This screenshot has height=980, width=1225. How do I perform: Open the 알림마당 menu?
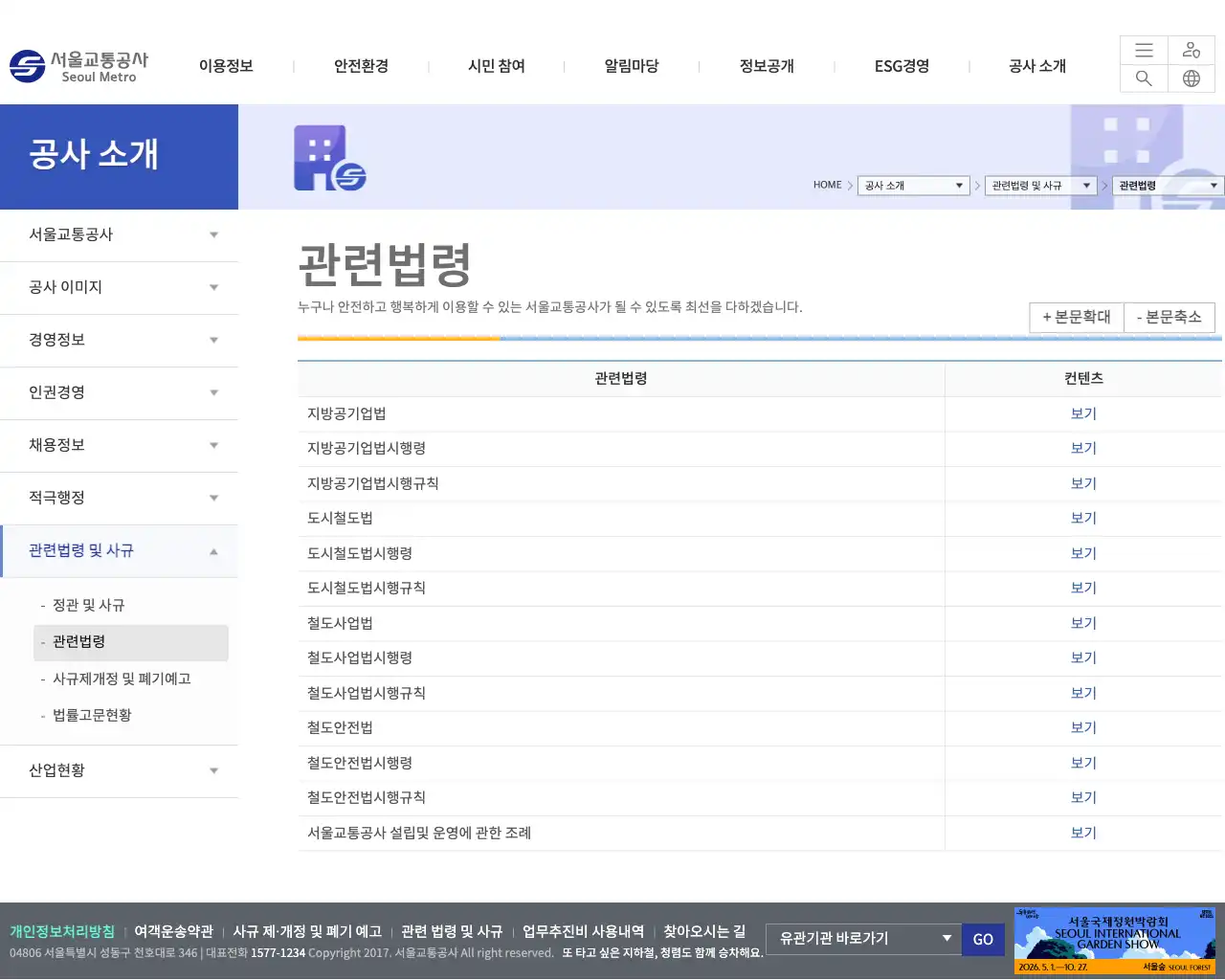(x=632, y=66)
